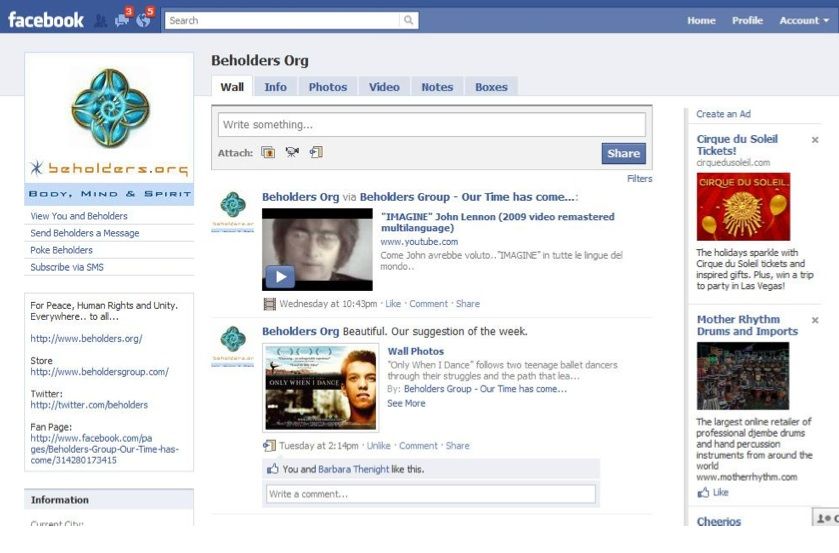839x553 pixels.
Task: Open the twitter.com/beholders link
Action: [x=89, y=405]
